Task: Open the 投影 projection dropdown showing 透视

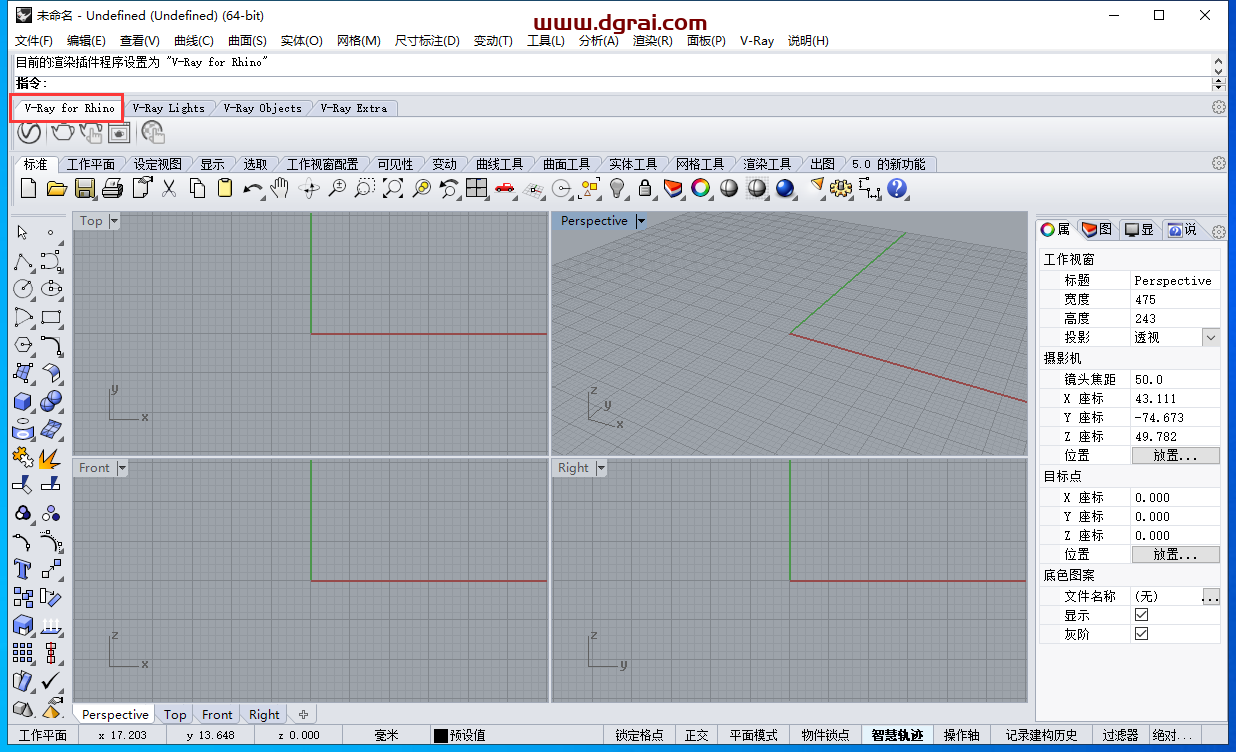Action: [x=1209, y=337]
